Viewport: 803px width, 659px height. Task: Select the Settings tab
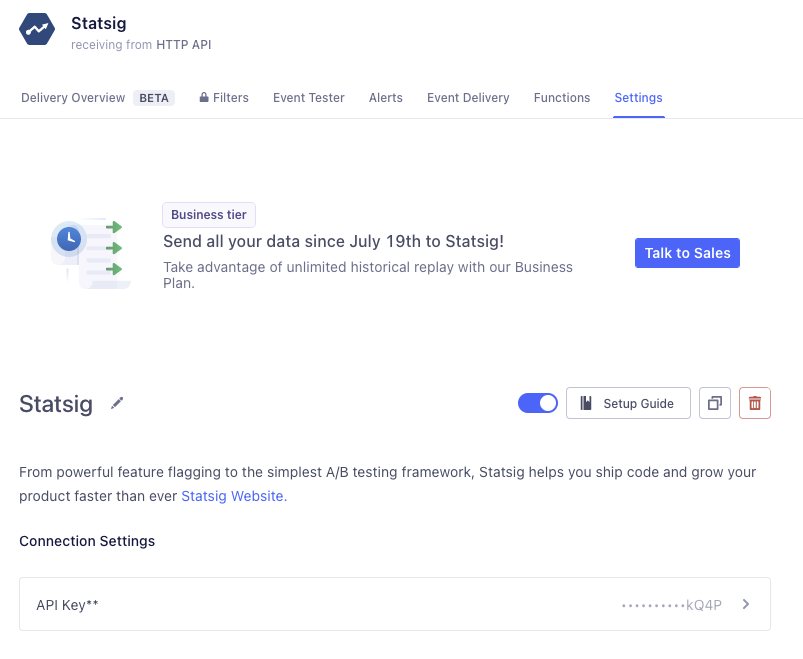coord(639,98)
